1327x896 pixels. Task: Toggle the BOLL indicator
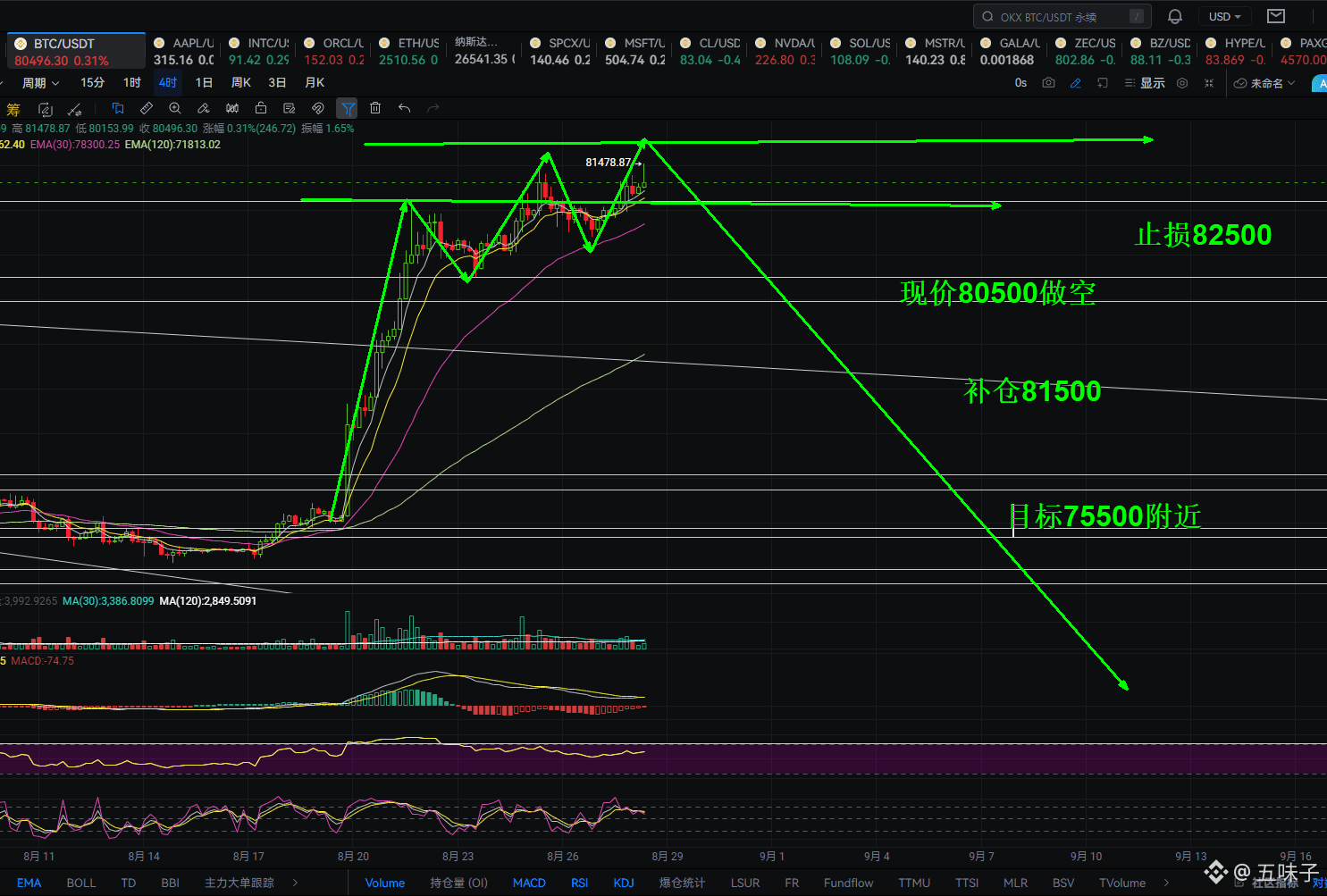pyautogui.click(x=81, y=883)
